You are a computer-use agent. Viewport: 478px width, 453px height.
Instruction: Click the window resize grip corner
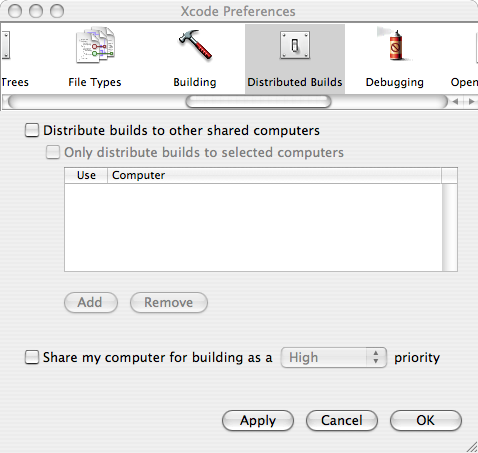(471, 447)
